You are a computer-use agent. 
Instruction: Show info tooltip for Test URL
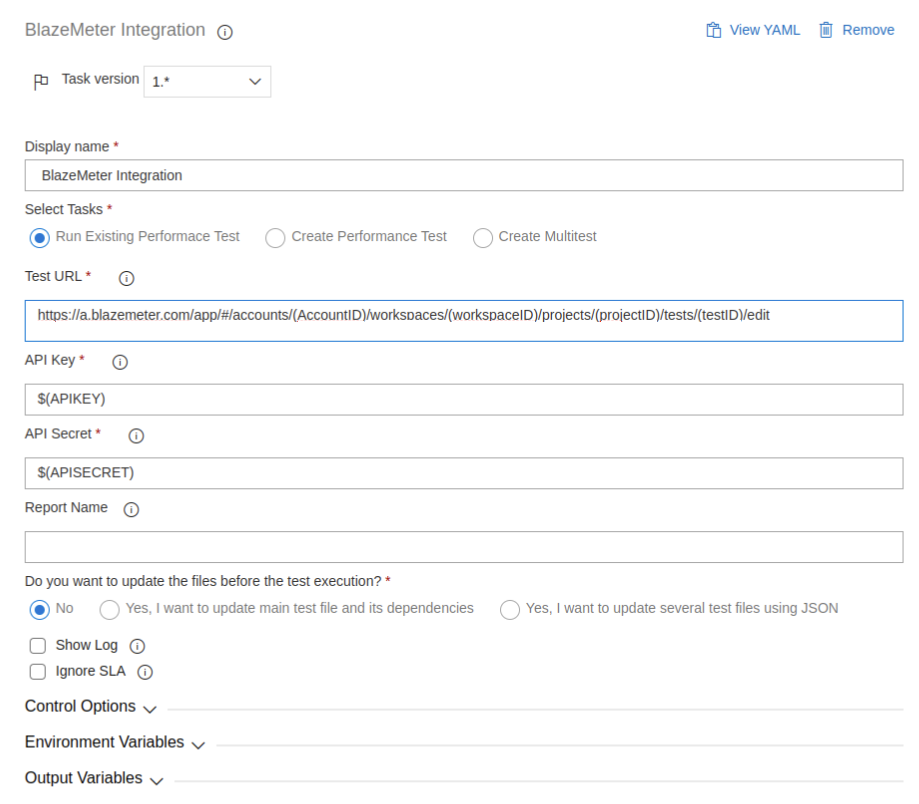(x=127, y=278)
